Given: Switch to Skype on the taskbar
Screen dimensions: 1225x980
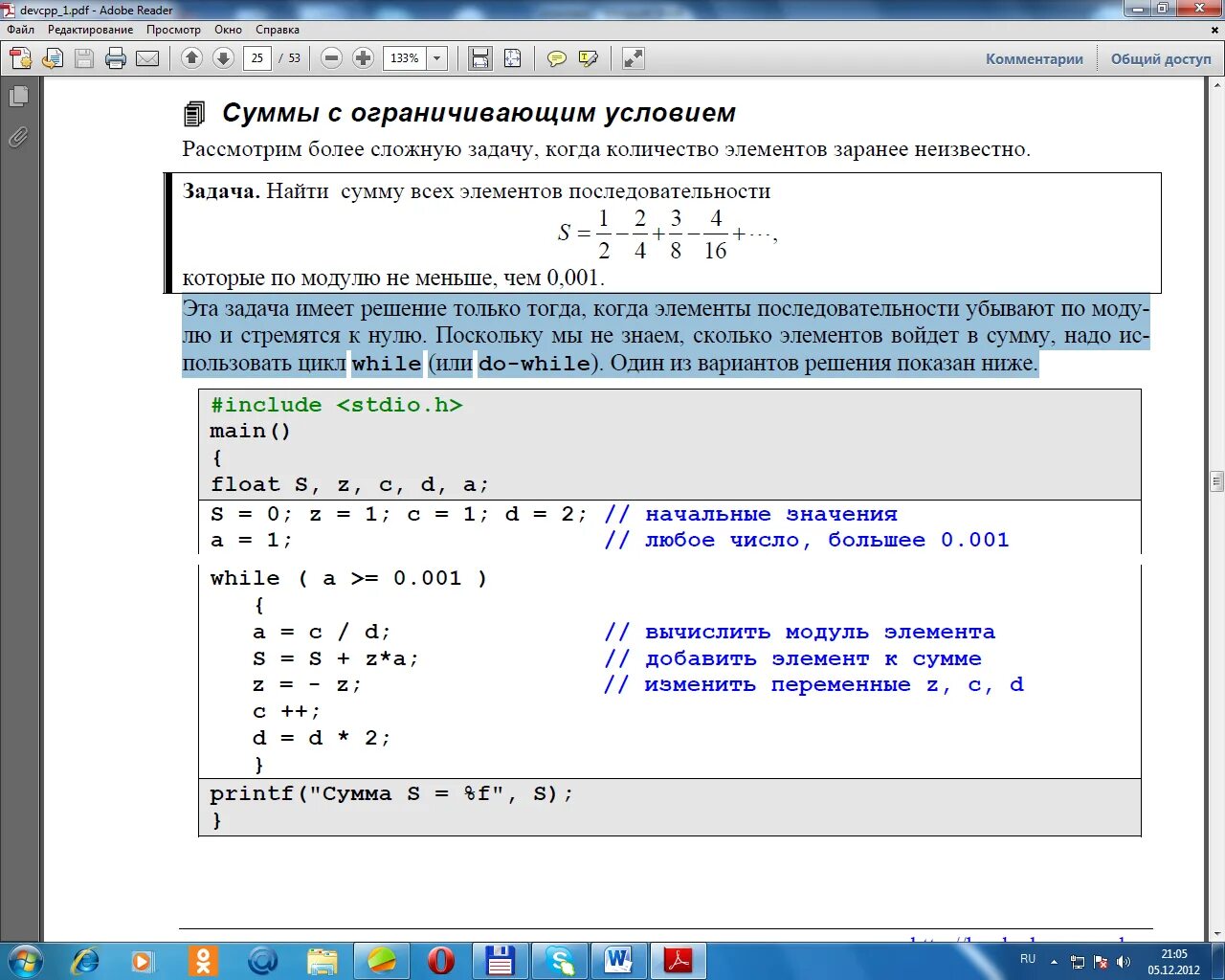Looking at the screenshot, I should coord(560,960).
